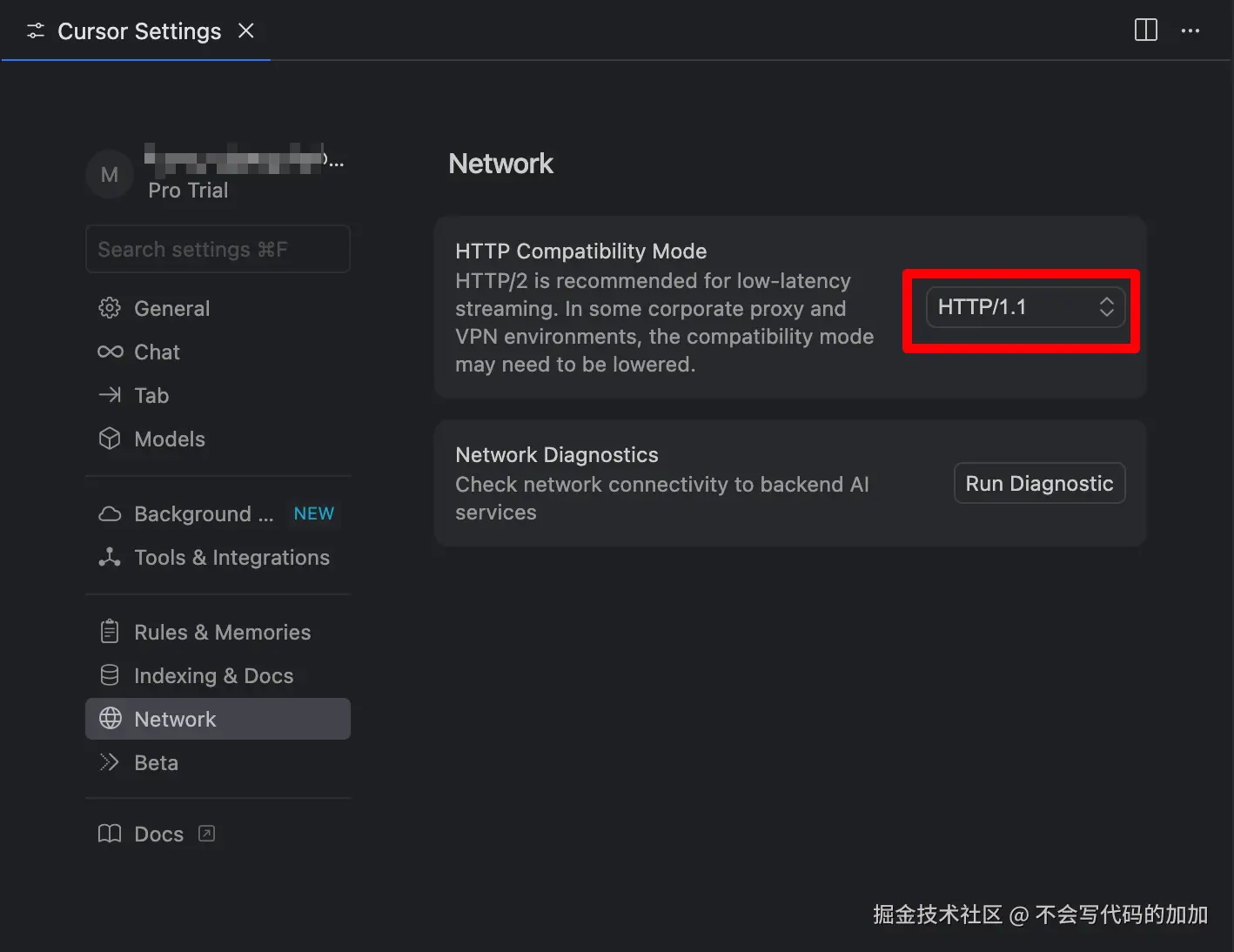
Task: Click the Network page heading
Action: click(x=500, y=164)
